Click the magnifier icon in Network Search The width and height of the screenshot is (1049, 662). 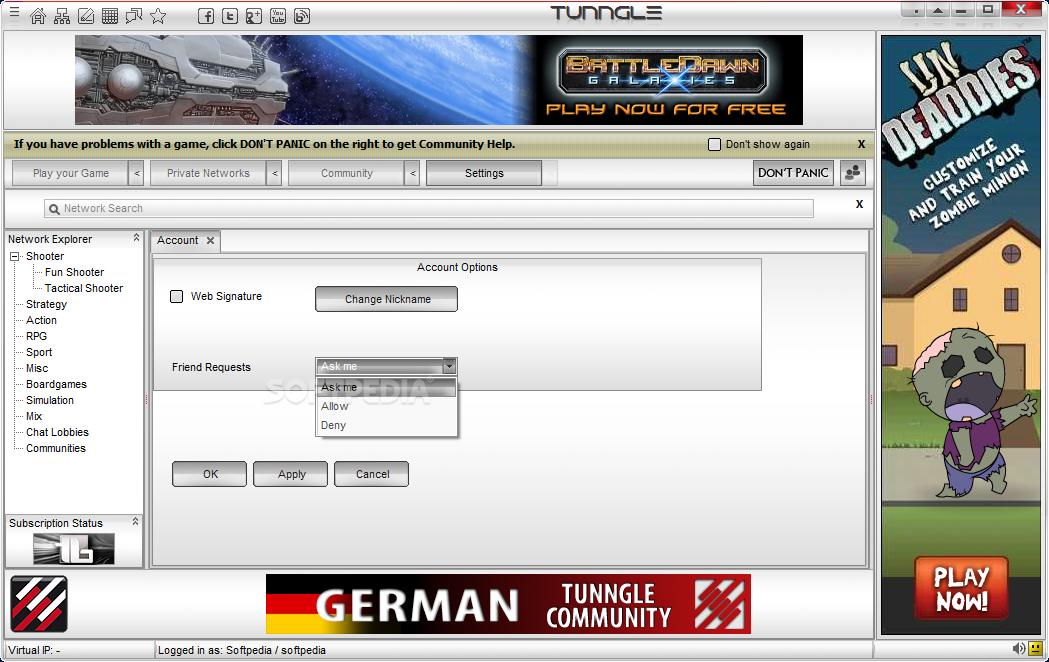coord(54,209)
